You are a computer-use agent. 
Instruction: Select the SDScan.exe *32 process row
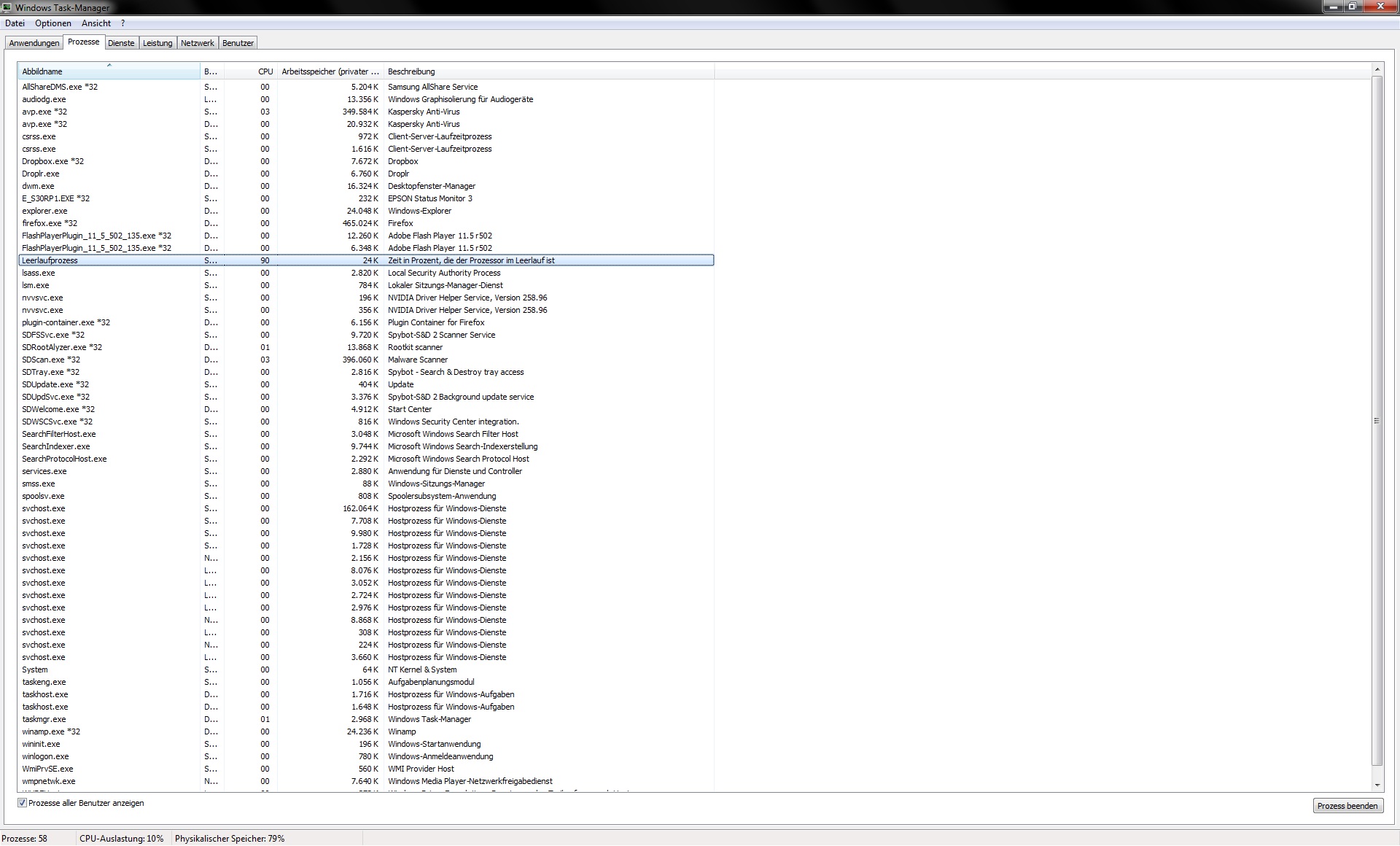tap(51, 360)
